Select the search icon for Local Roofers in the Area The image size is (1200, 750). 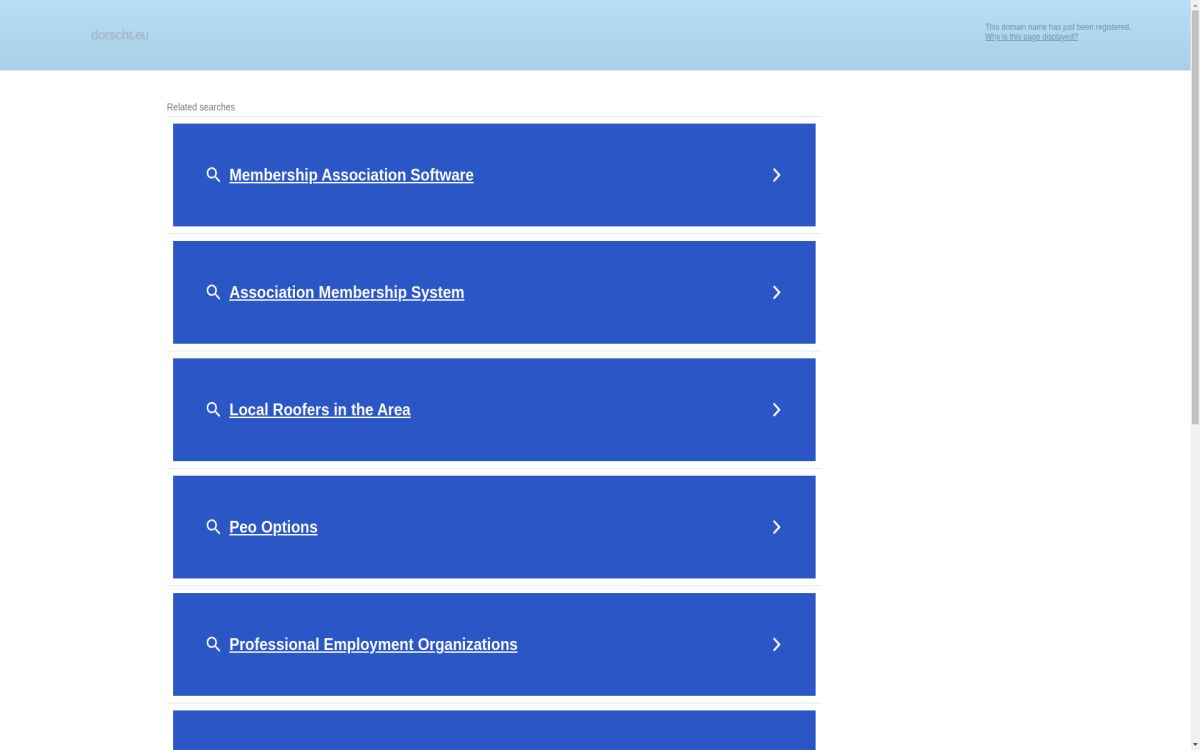pos(213,410)
